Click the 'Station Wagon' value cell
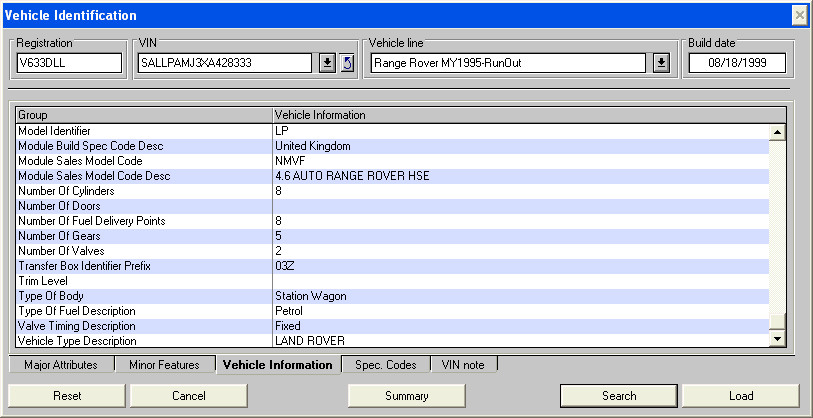 (x=521, y=297)
